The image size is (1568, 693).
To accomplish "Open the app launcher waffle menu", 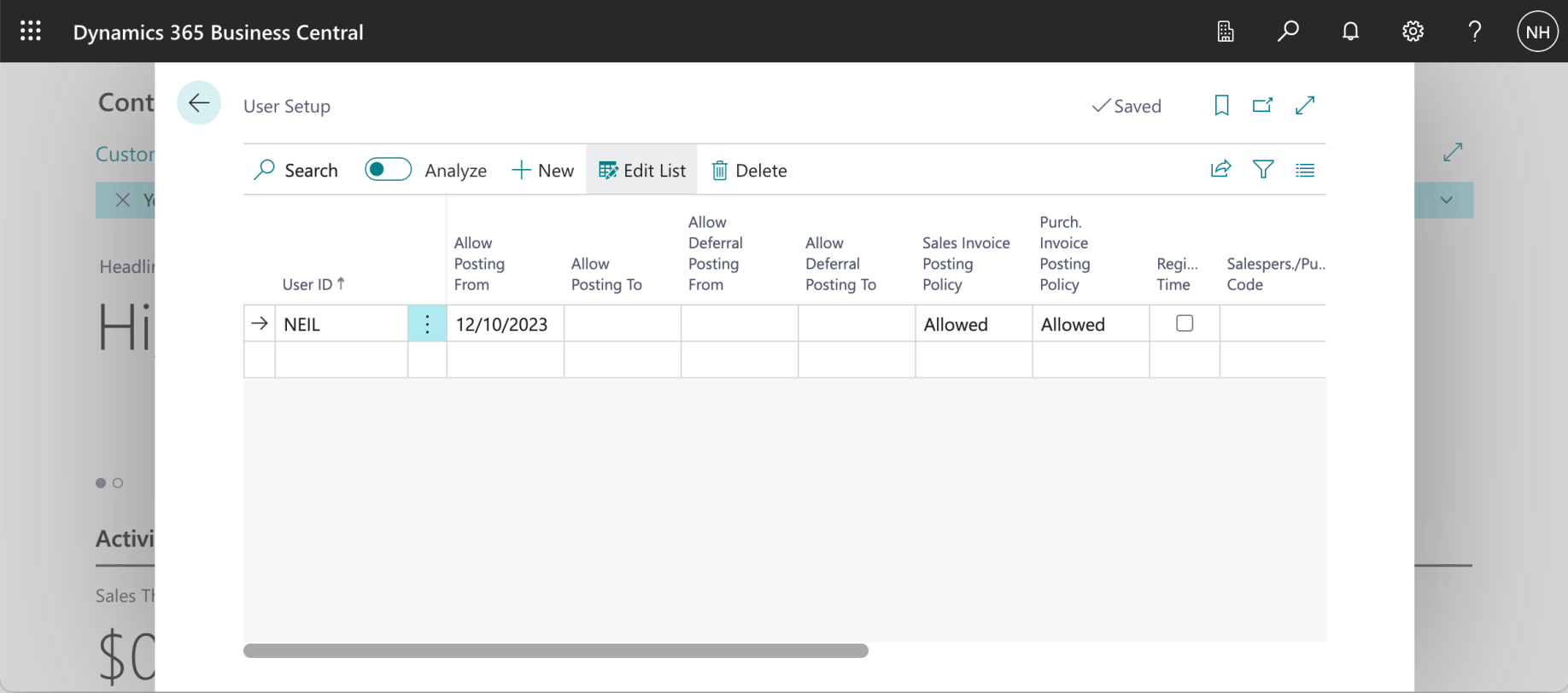I will pyautogui.click(x=31, y=32).
